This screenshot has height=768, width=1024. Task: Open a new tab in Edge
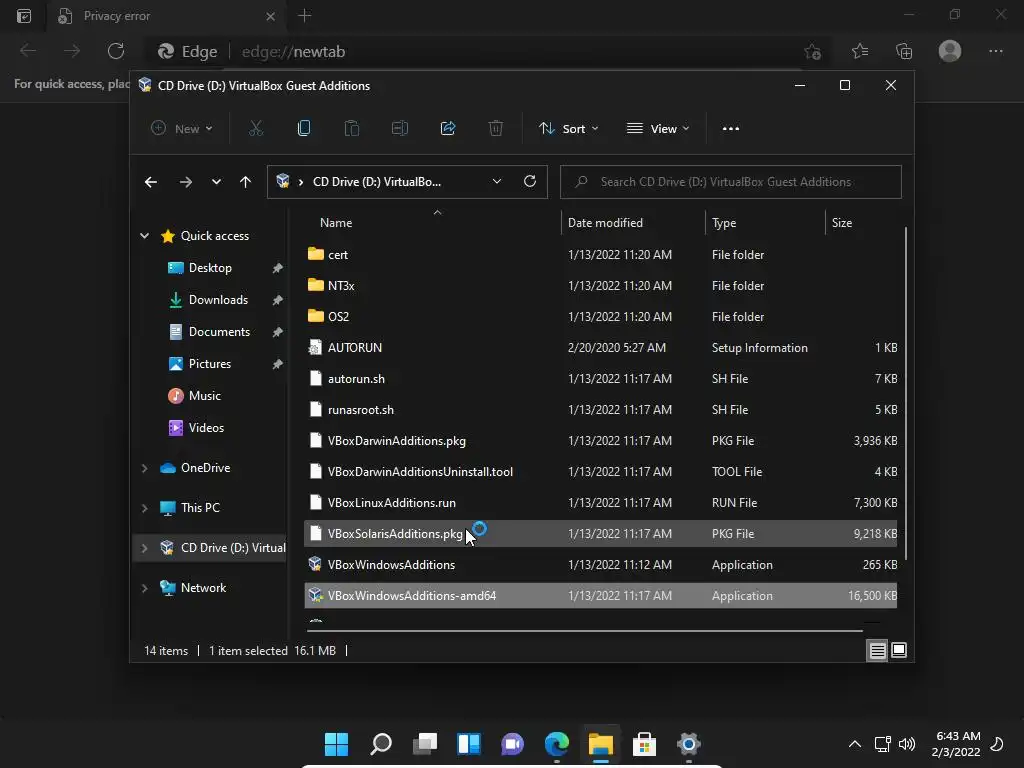point(304,16)
